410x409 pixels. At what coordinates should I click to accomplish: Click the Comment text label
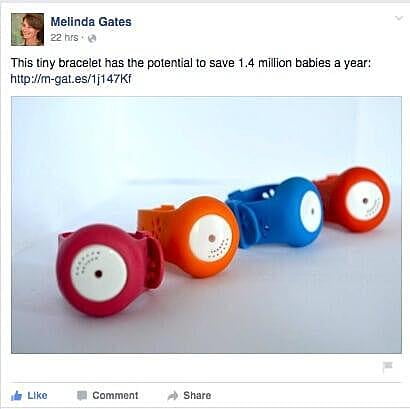[x=115, y=396]
